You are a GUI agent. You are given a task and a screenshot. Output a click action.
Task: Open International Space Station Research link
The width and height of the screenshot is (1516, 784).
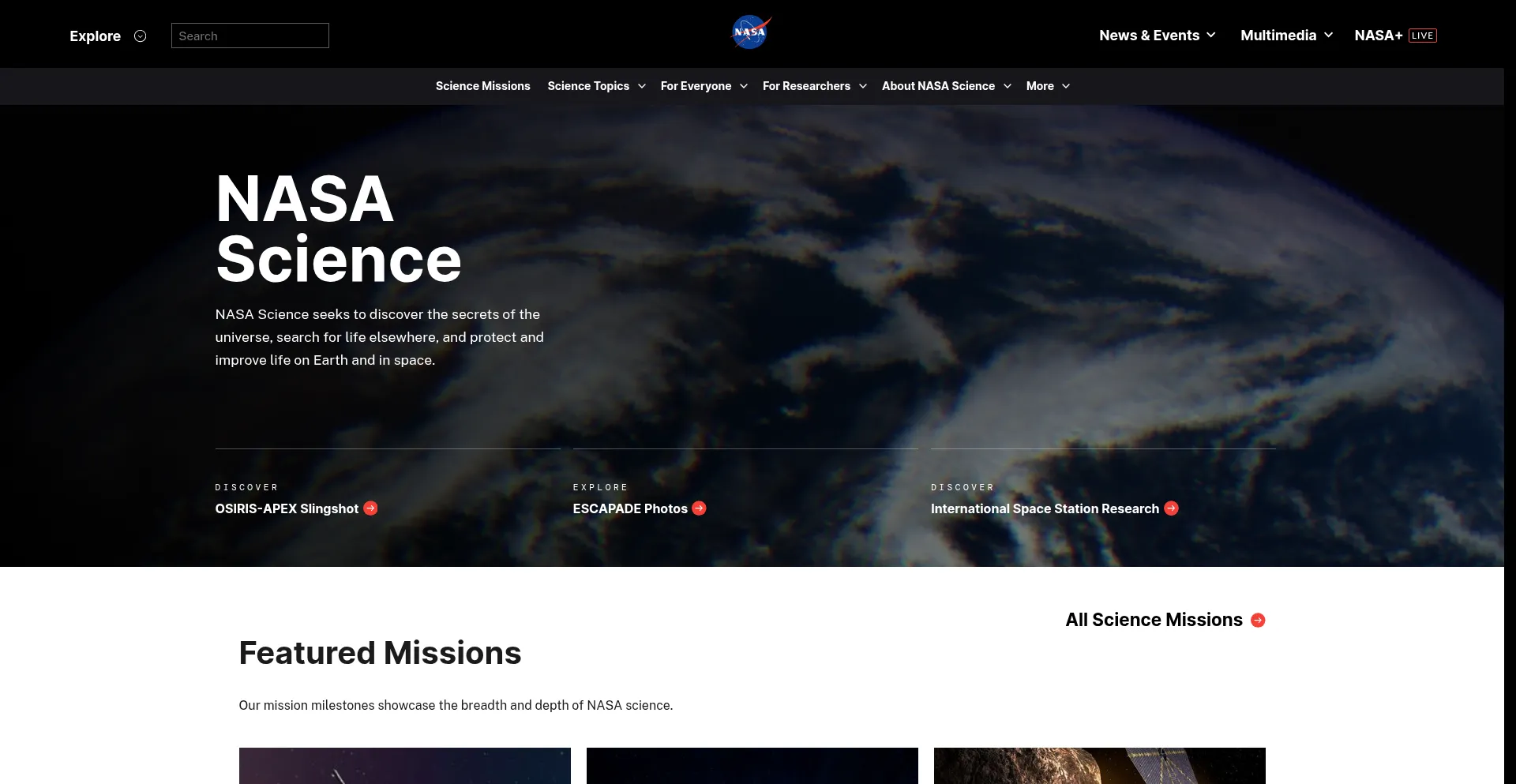[1044, 508]
